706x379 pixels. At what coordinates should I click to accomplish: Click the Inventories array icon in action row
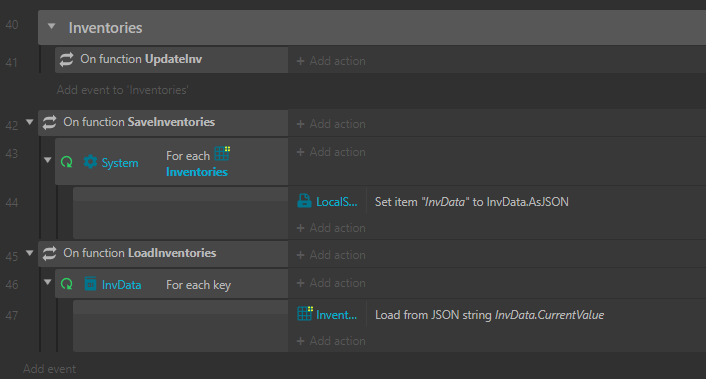coord(305,313)
